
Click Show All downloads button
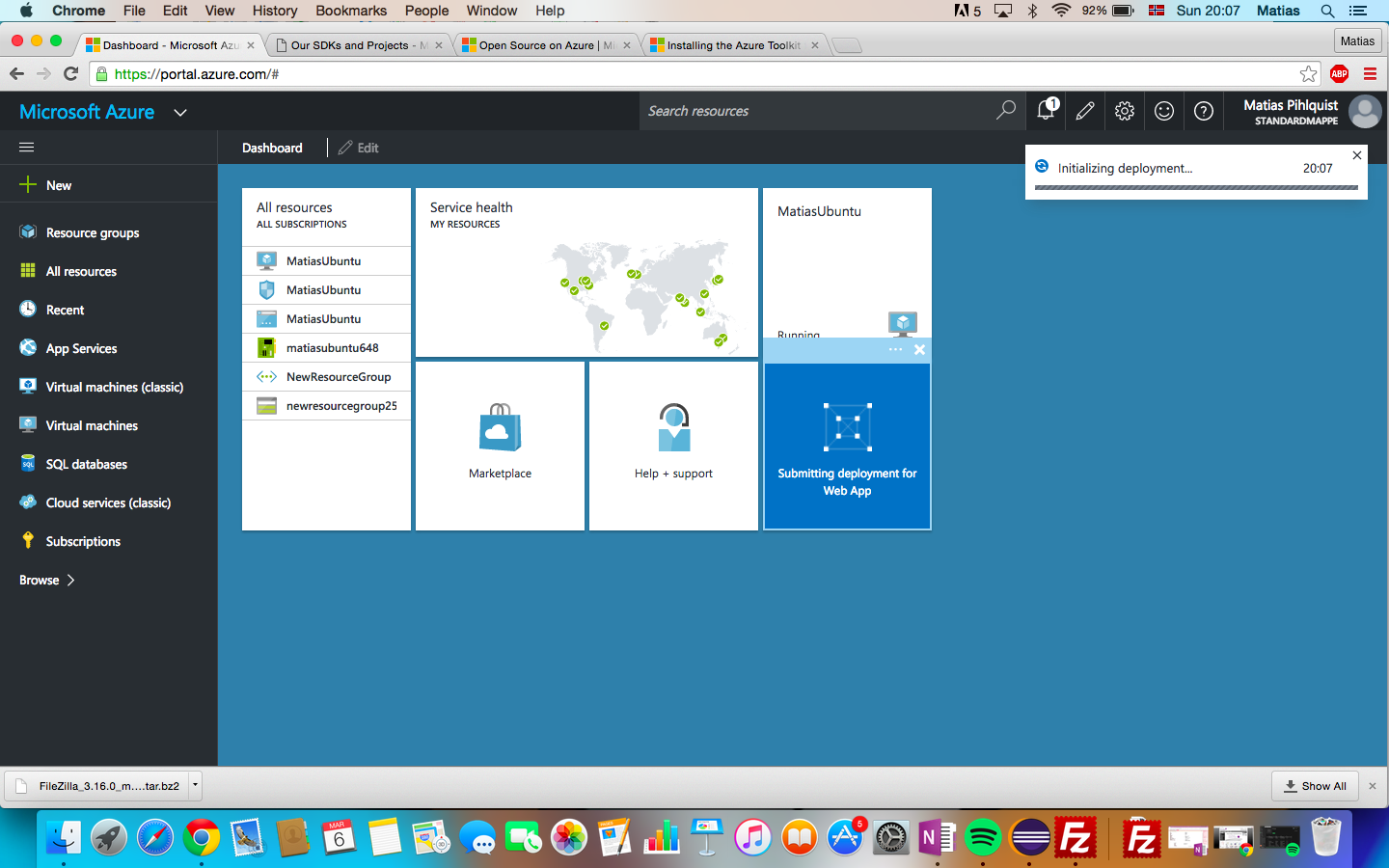pos(1315,786)
